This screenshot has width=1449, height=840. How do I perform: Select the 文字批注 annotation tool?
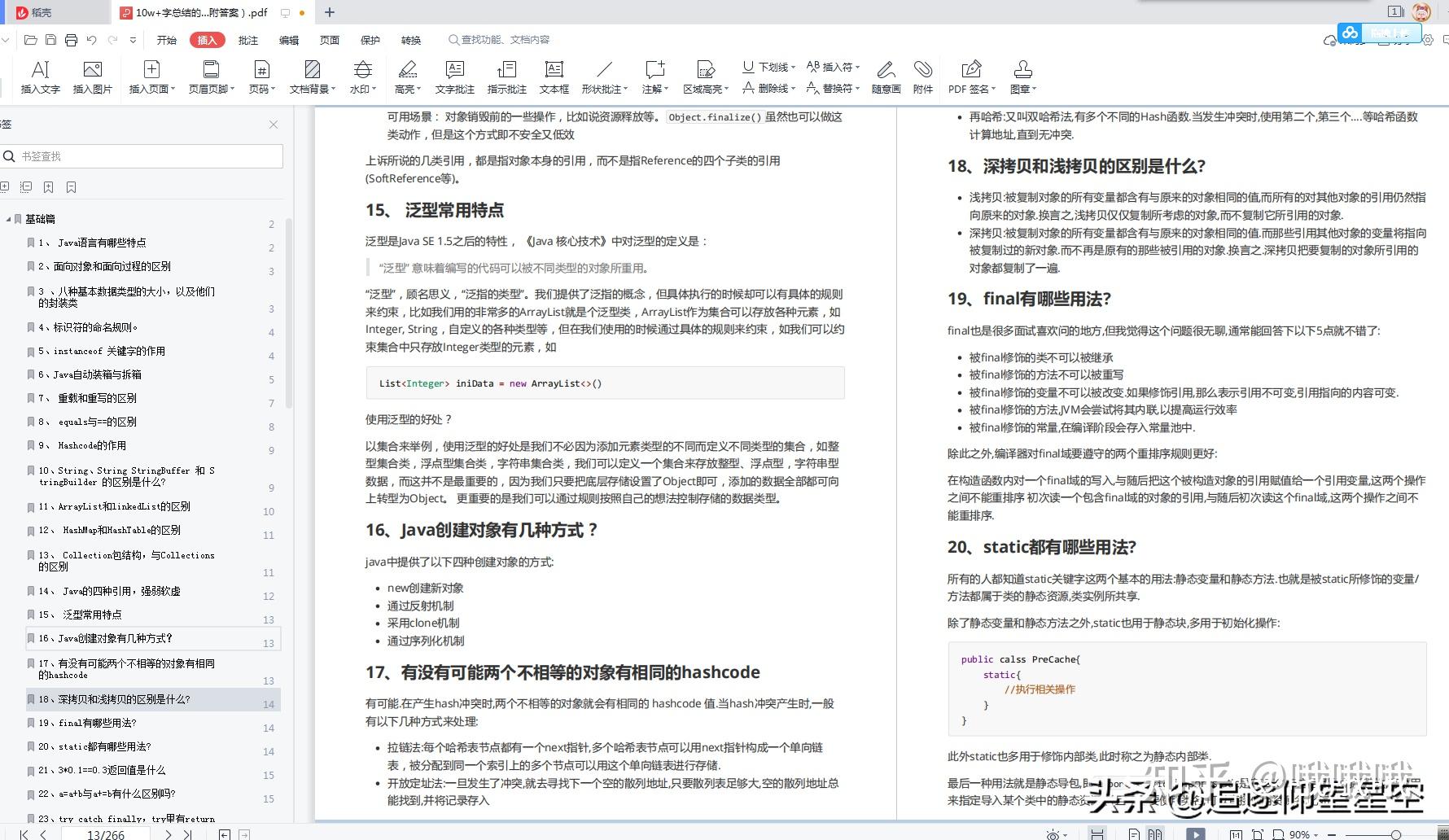point(455,76)
